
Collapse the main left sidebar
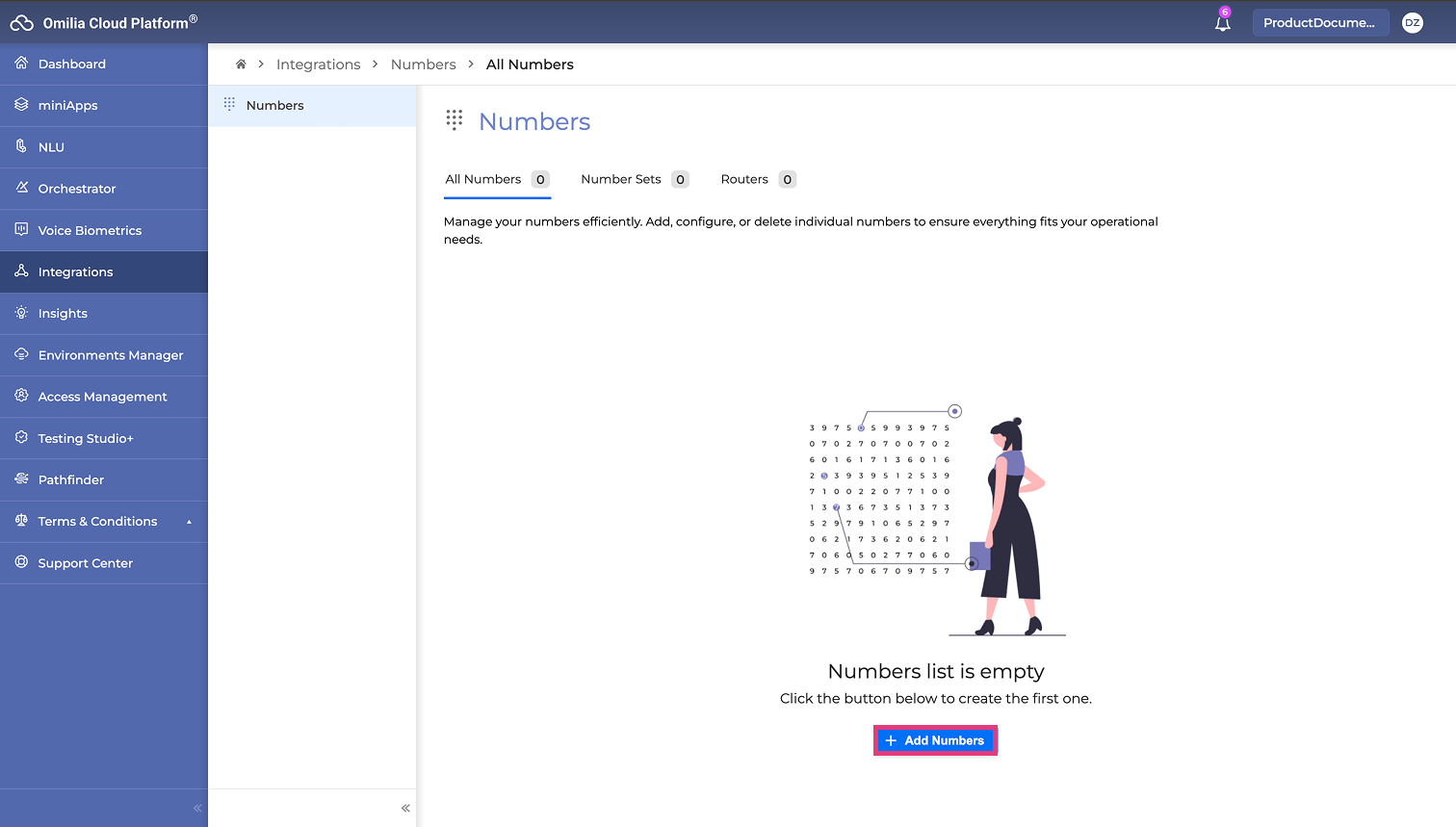pyautogui.click(x=197, y=808)
